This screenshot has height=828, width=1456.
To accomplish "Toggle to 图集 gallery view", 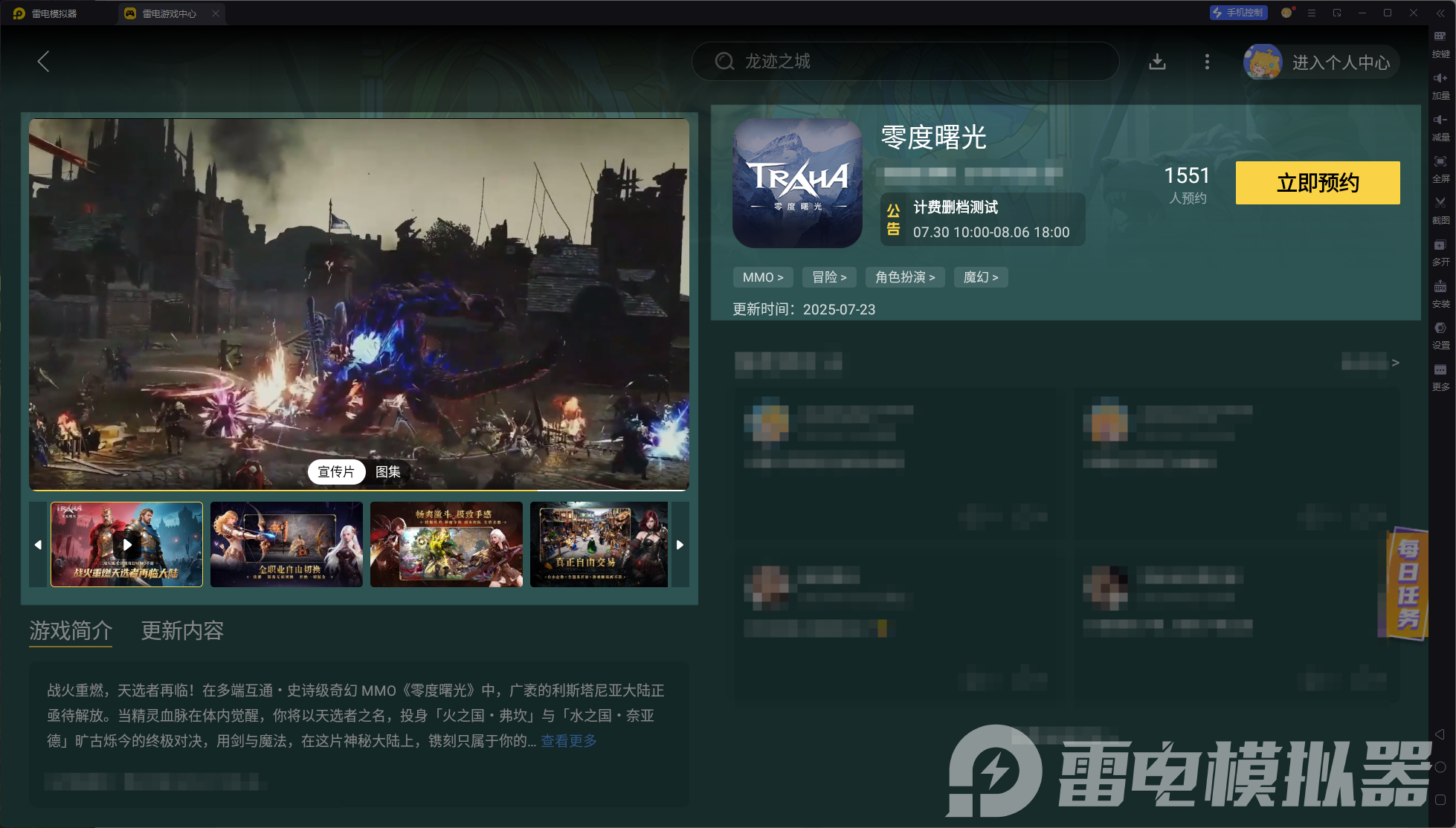I will (x=387, y=472).
